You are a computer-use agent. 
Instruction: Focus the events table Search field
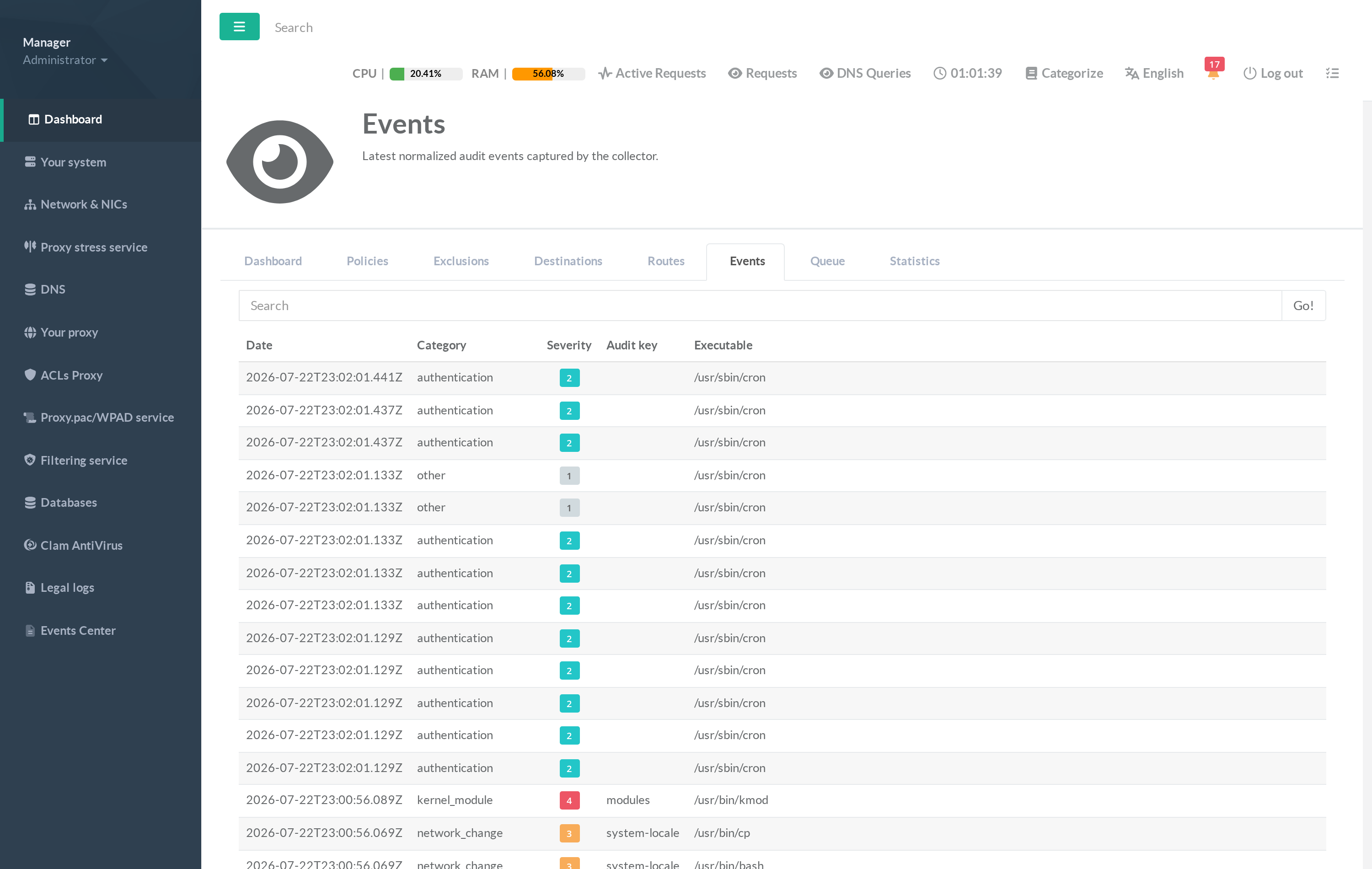coord(760,306)
